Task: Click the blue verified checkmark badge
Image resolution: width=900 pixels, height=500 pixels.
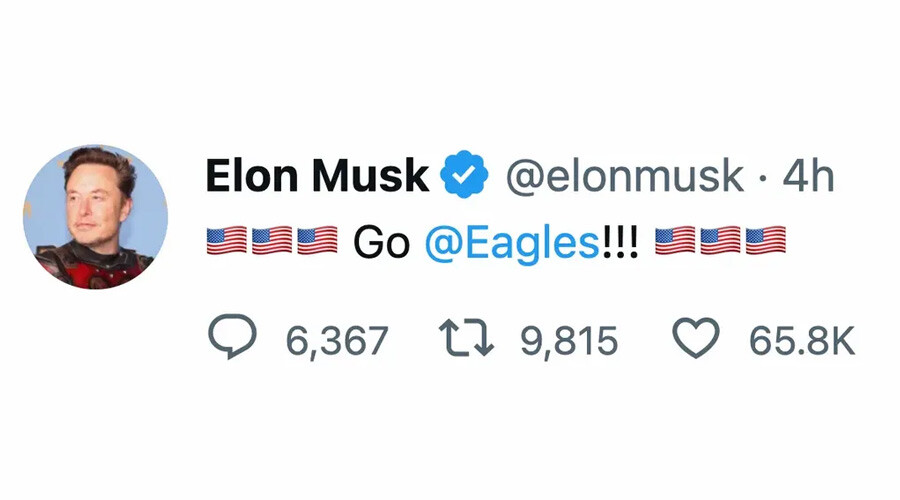Action: coord(465,177)
